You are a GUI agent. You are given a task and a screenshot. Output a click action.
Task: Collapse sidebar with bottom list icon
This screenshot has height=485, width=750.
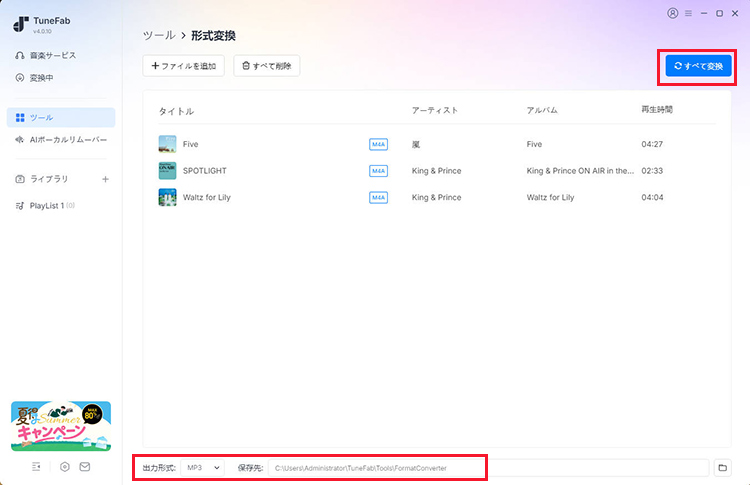[36, 466]
